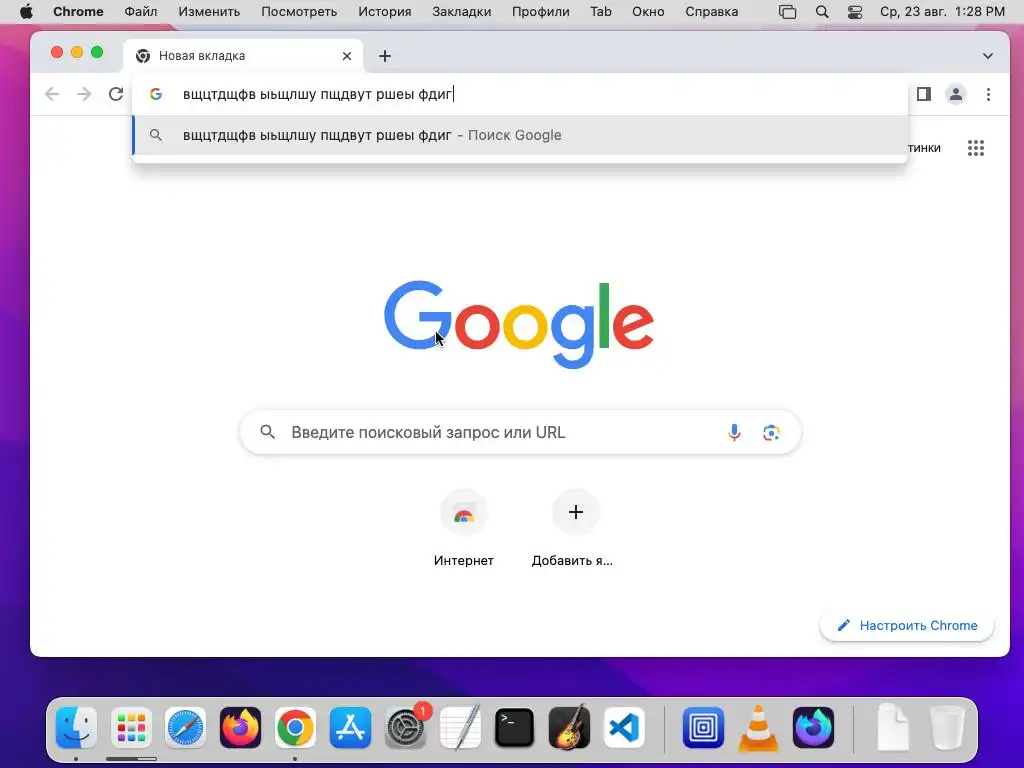The height and width of the screenshot is (768, 1024).
Task: Open Spotlight search in menu bar
Action: click(822, 12)
